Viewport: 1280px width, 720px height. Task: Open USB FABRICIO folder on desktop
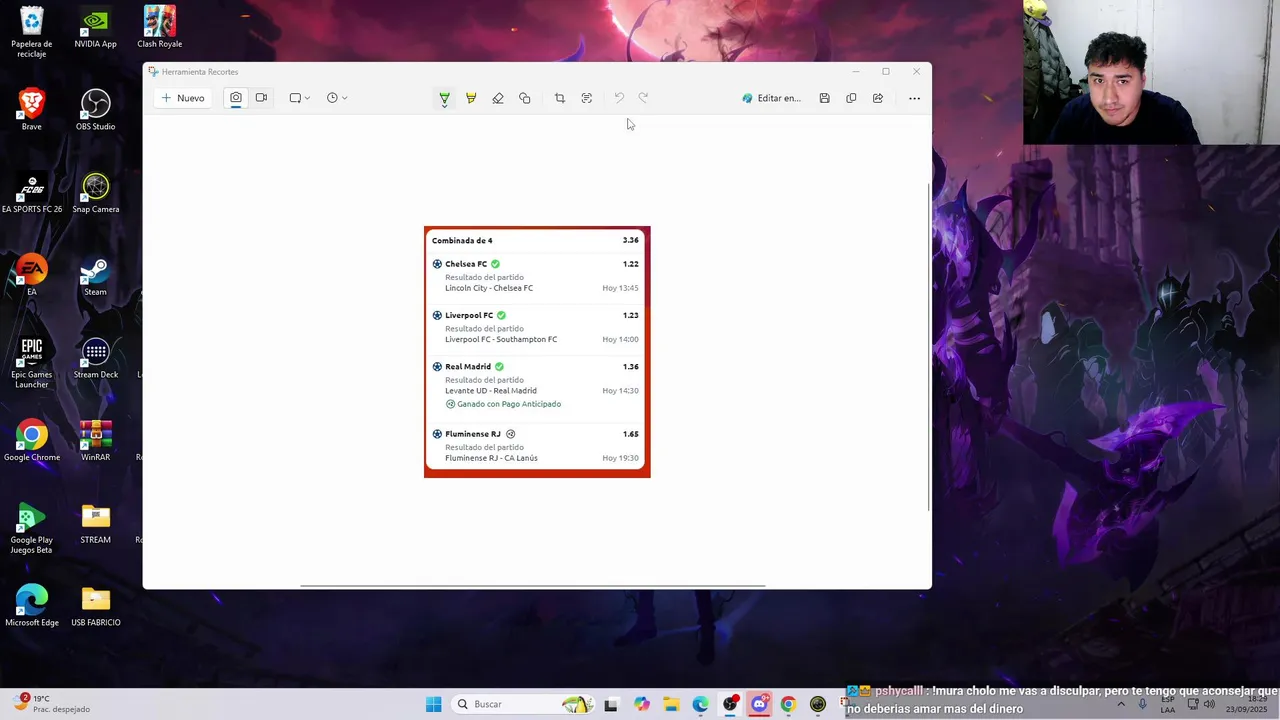pyautogui.click(x=95, y=607)
